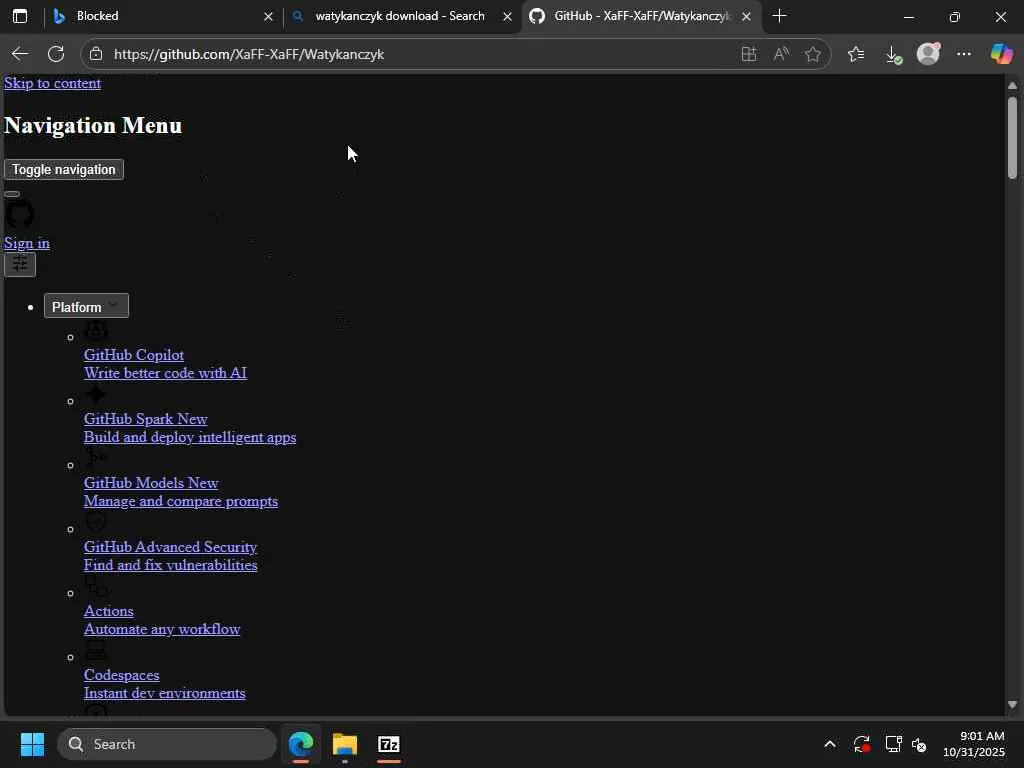This screenshot has height=768, width=1024.
Task: Open Build and deploy intelligent apps link
Action: click(x=190, y=438)
